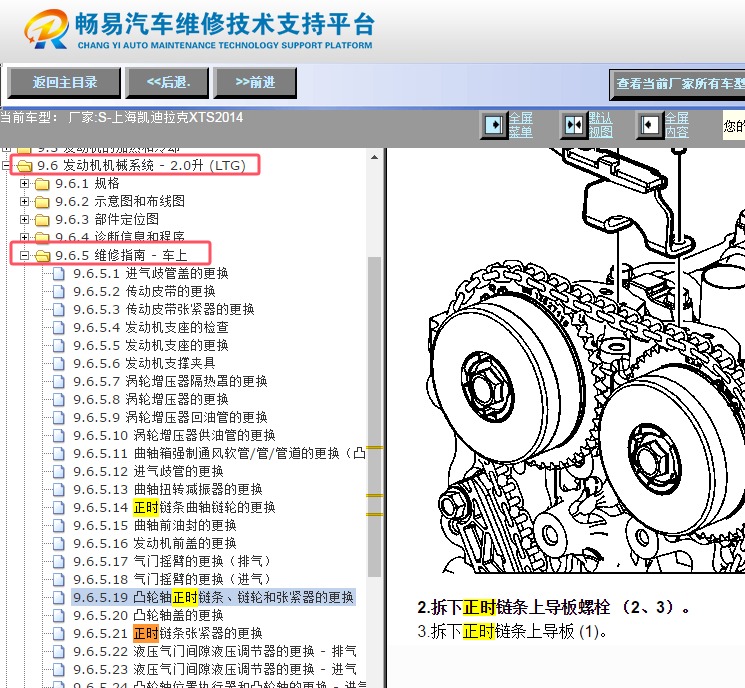
Task: Collapse the 9.6 发动机机械系统 node
Action: click(6, 165)
